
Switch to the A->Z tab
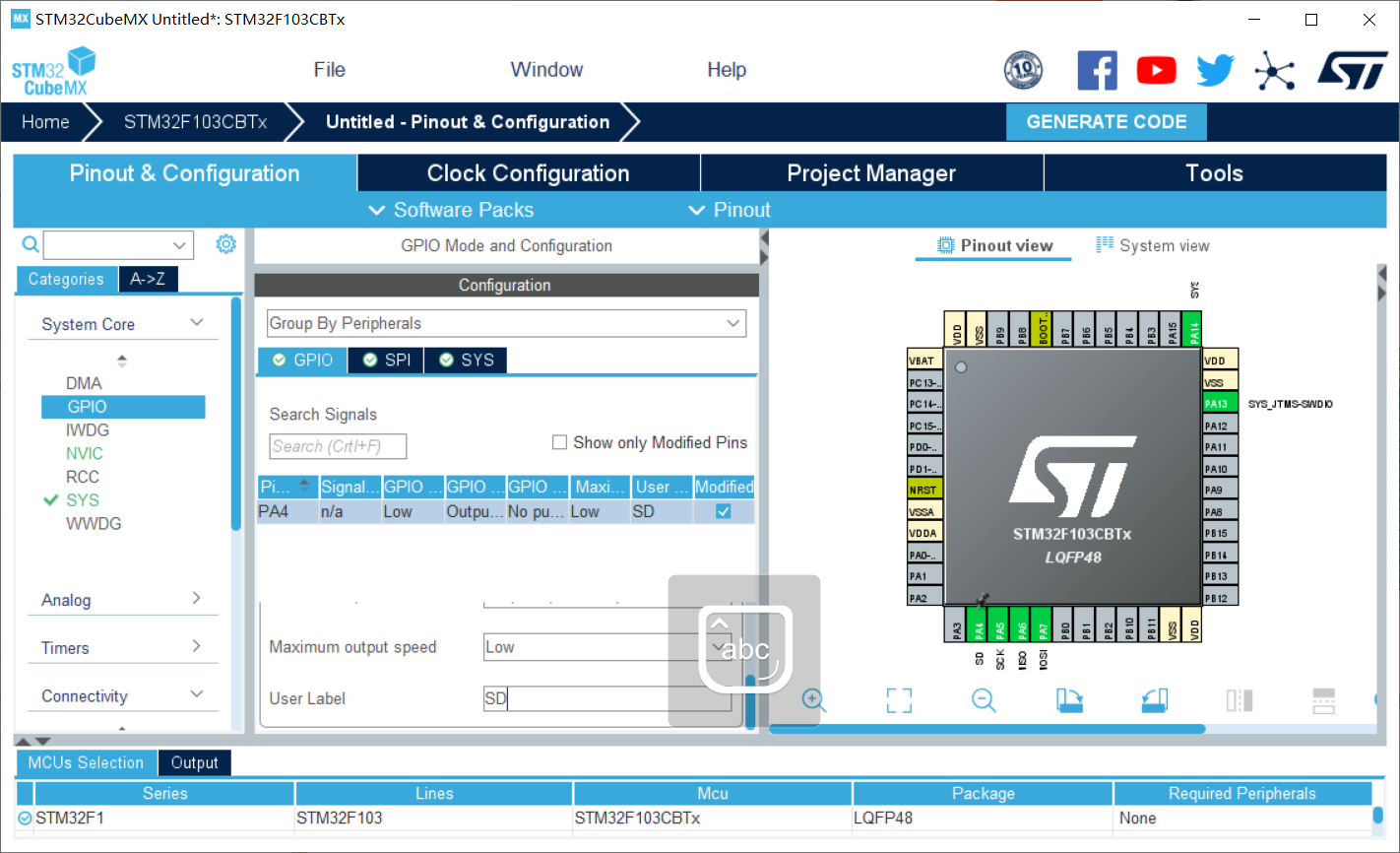tap(148, 280)
